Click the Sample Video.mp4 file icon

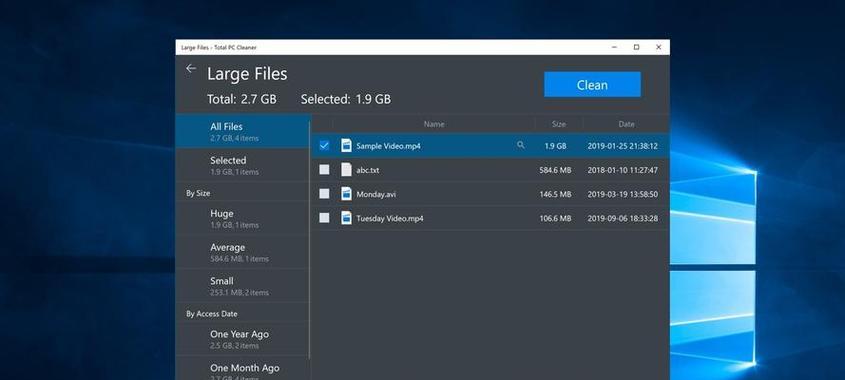(x=347, y=146)
